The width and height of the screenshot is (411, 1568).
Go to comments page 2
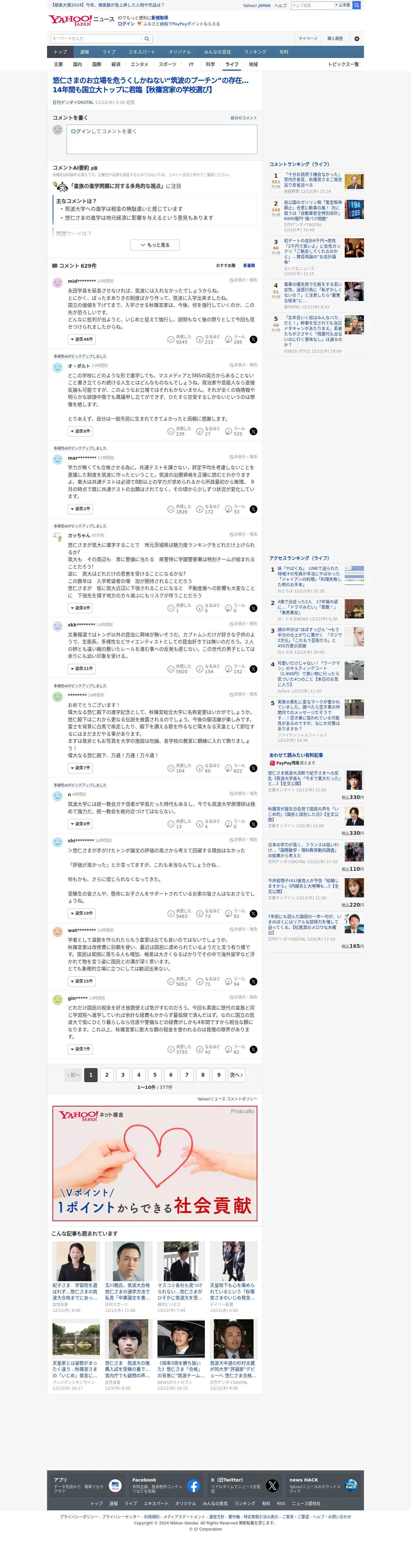point(107,1075)
